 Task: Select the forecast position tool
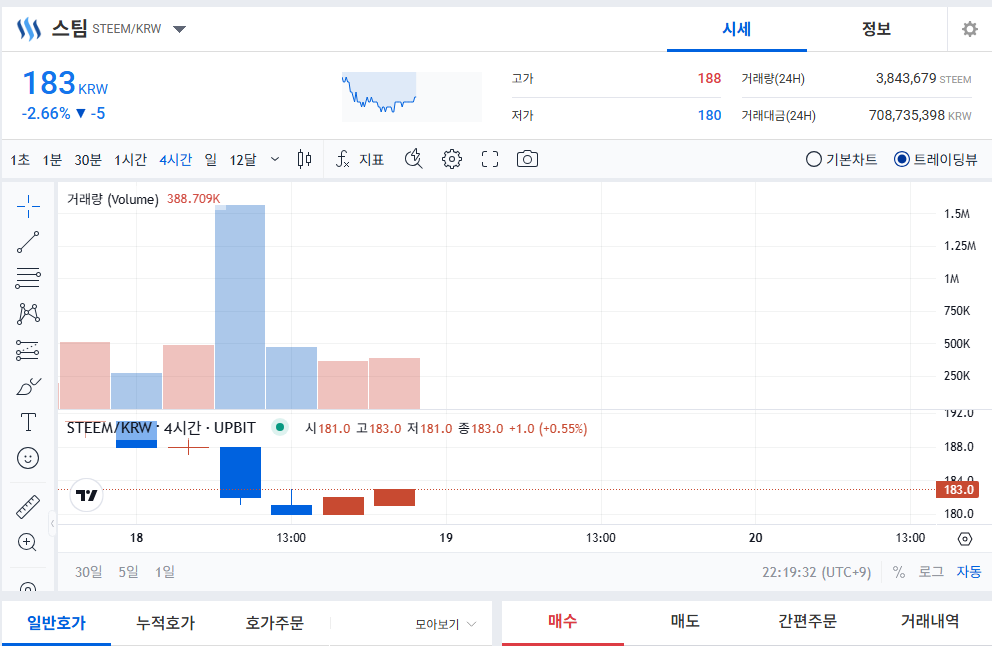28,350
